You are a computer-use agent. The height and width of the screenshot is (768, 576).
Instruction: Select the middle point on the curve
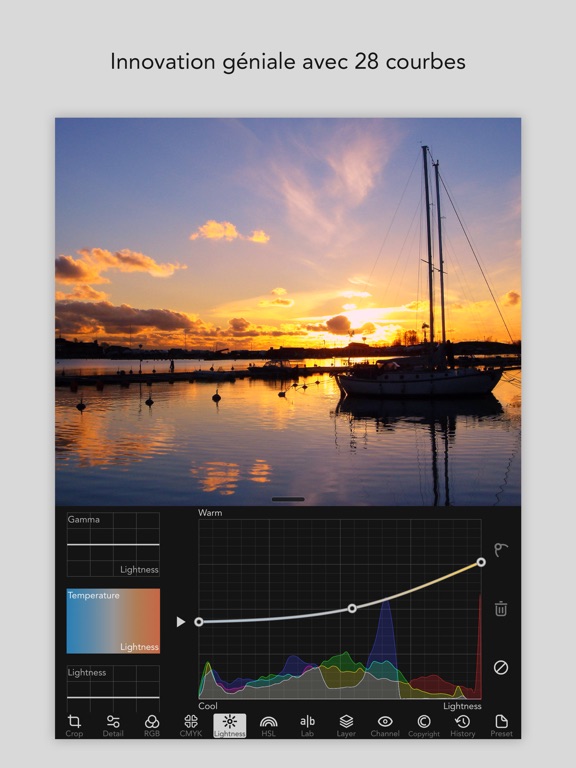point(352,608)
